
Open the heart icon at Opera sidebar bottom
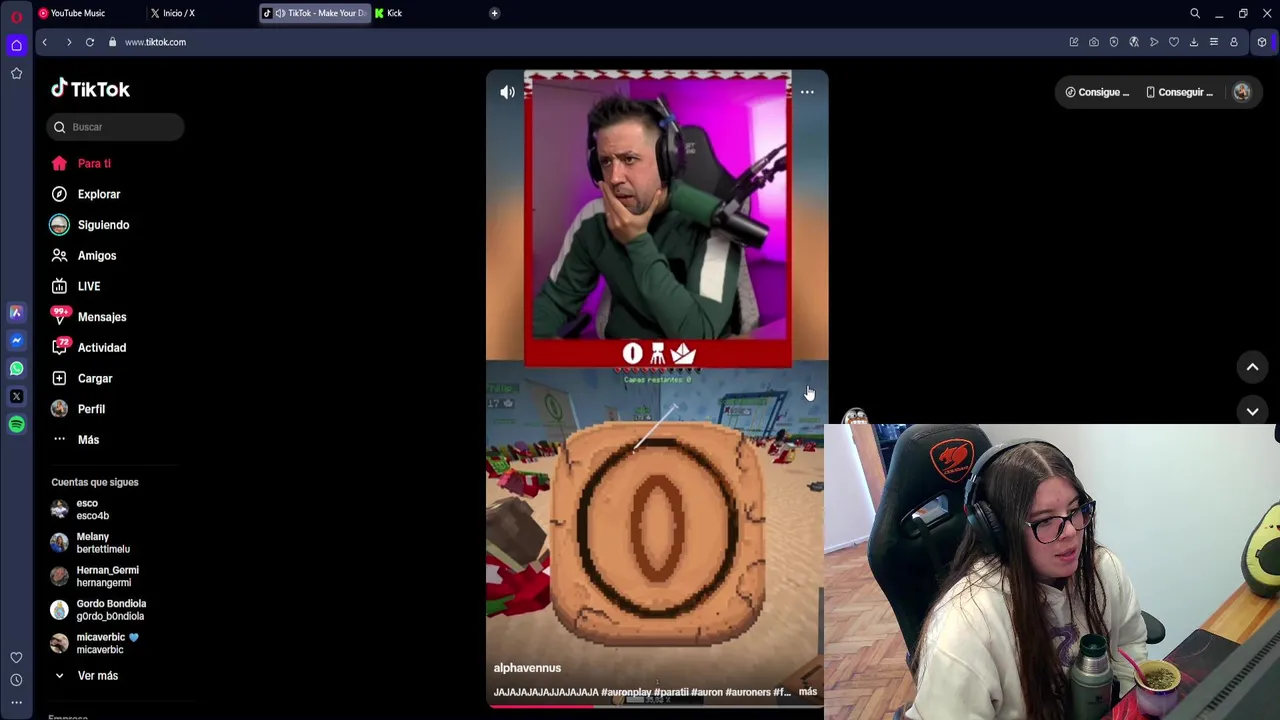click(x=16, y=658)
